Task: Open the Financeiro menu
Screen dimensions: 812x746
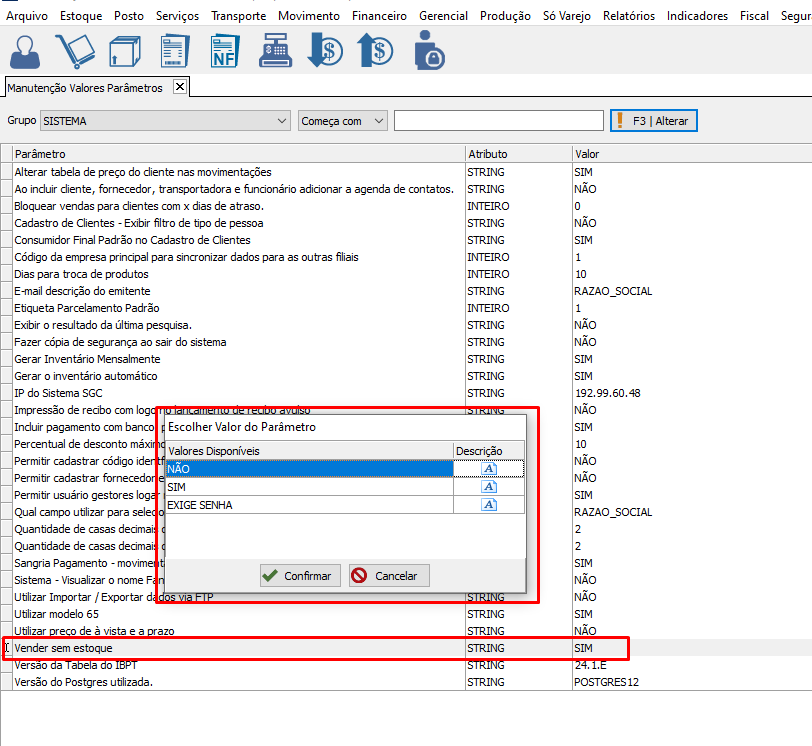Action: [x=379, y=16]
